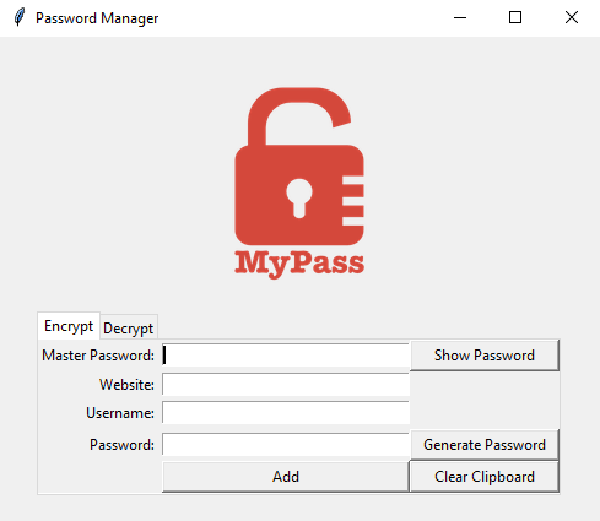This screenshot has width=600, height=521.
Task: Open the Decrypt tab
Action: [x=128, y=328]
